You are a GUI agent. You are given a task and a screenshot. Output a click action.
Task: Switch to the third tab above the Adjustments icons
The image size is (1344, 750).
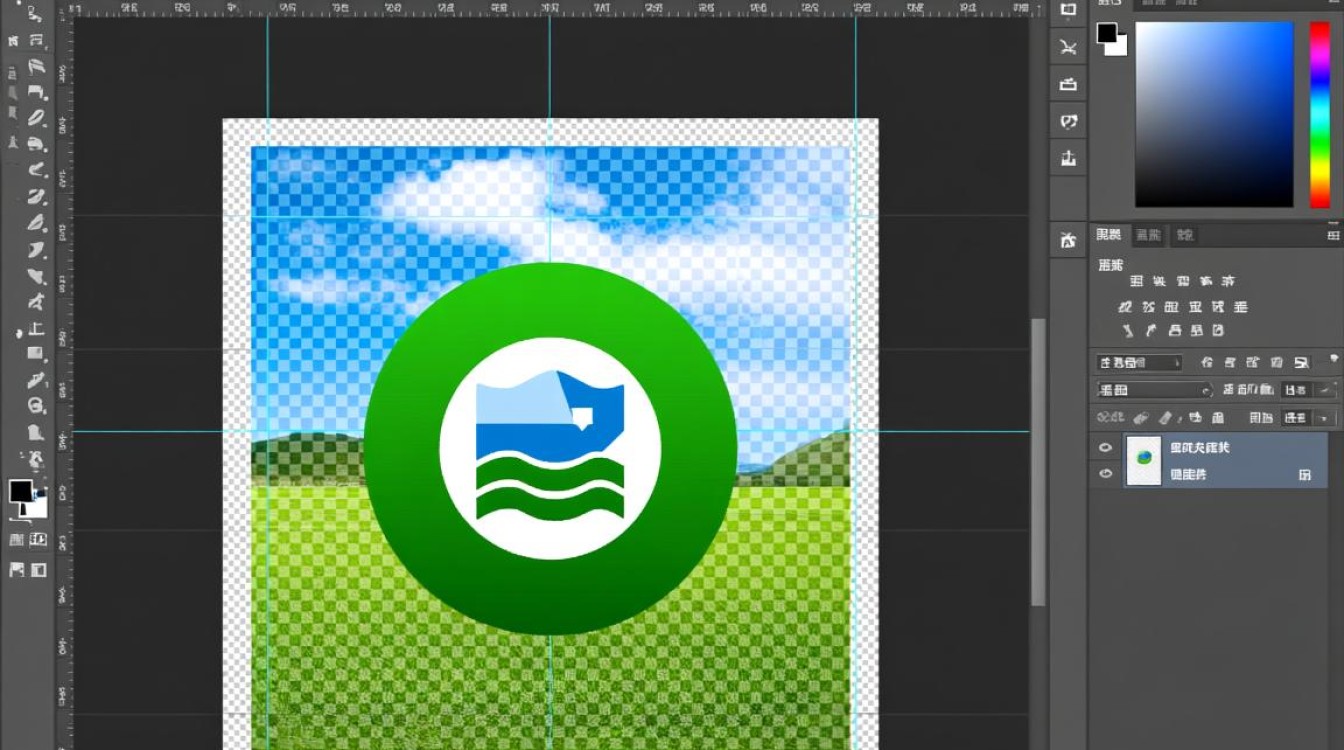1184,235
